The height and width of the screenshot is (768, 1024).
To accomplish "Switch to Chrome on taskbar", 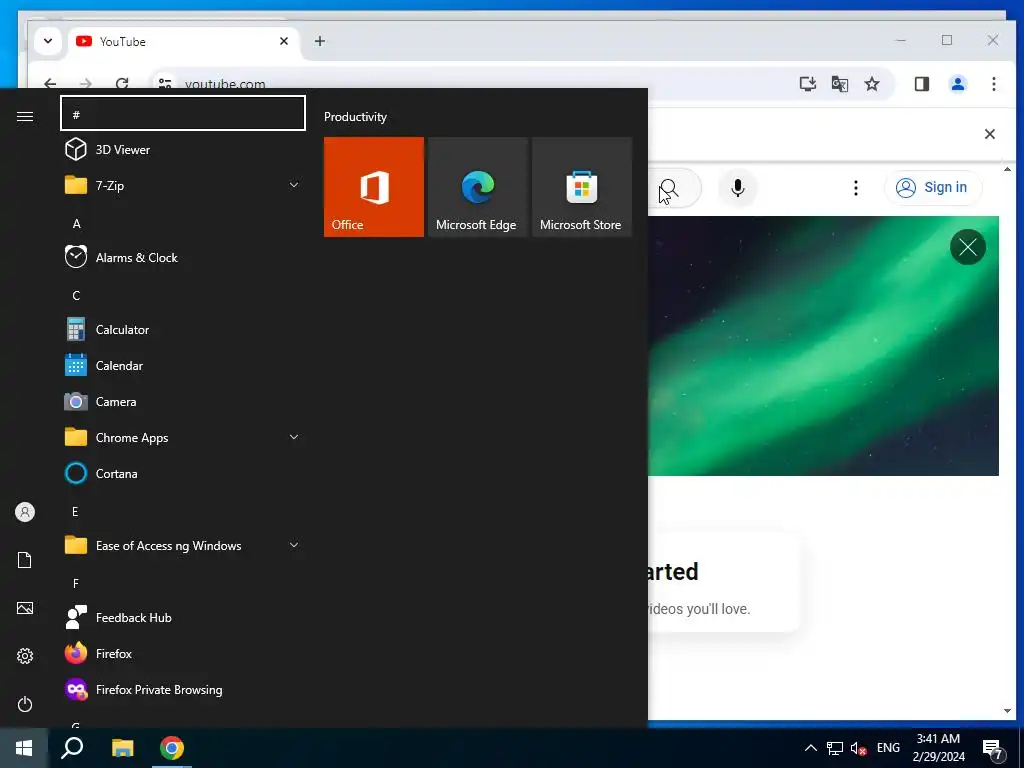I will pos(172,748).
